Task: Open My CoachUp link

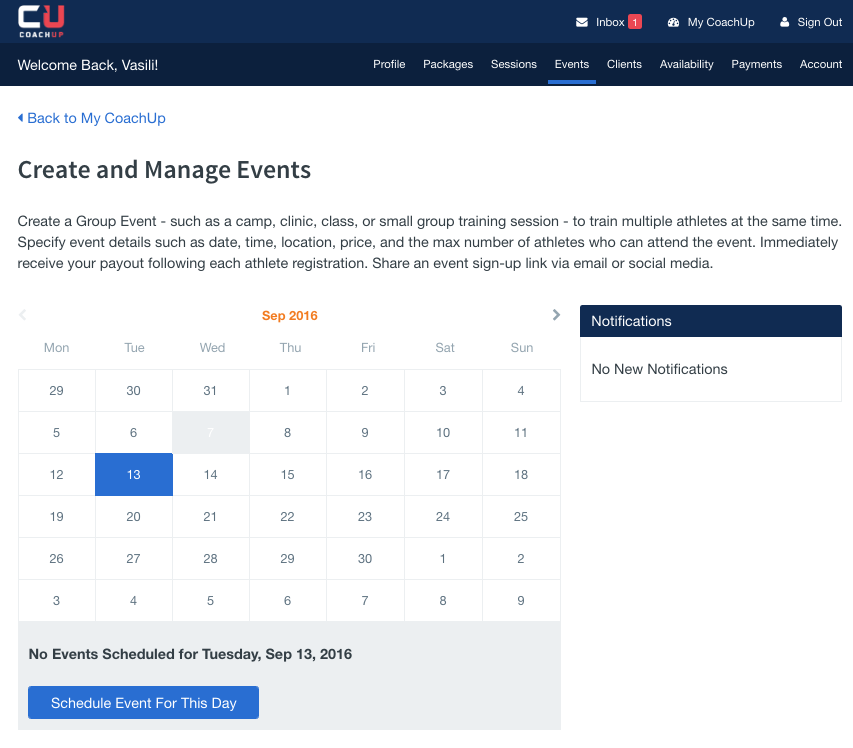Action: [720, 22]
